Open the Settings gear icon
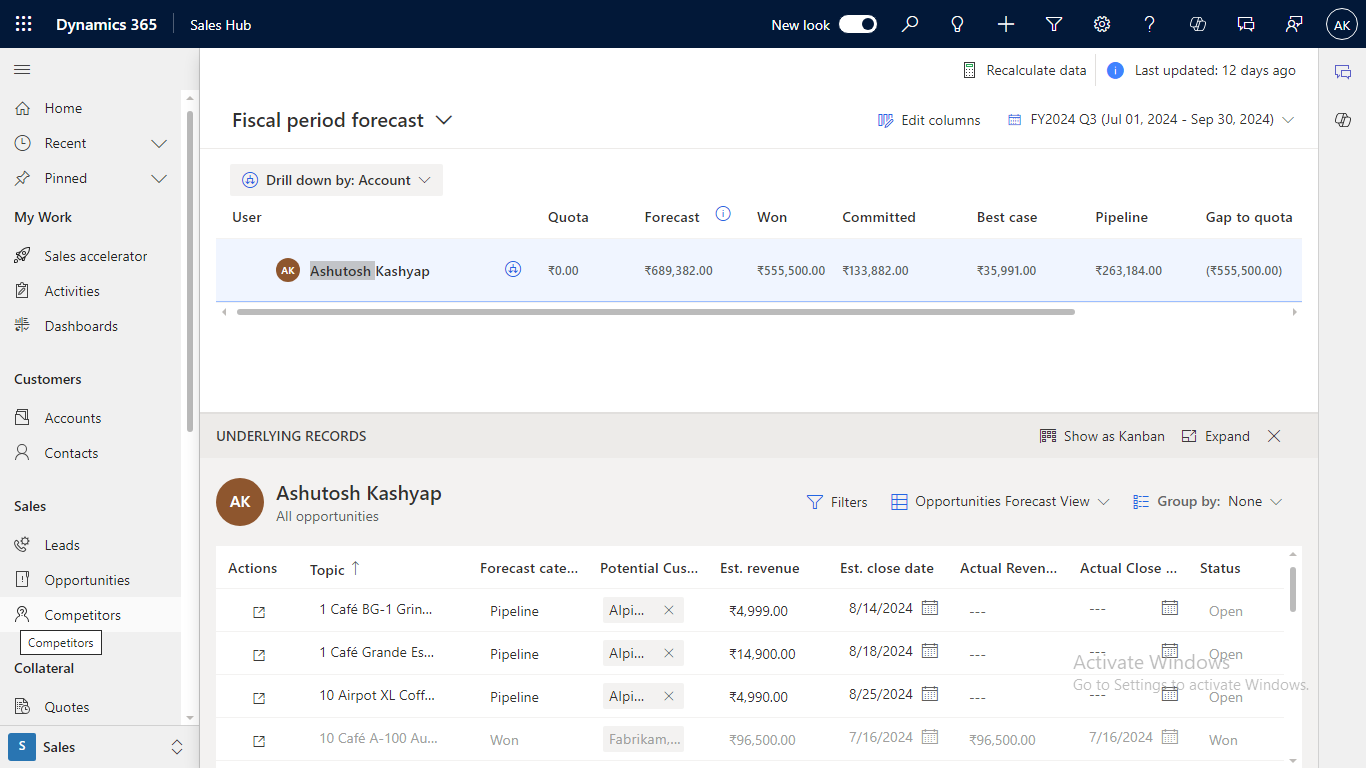 pyautogui.click(x=1102, y=25)
